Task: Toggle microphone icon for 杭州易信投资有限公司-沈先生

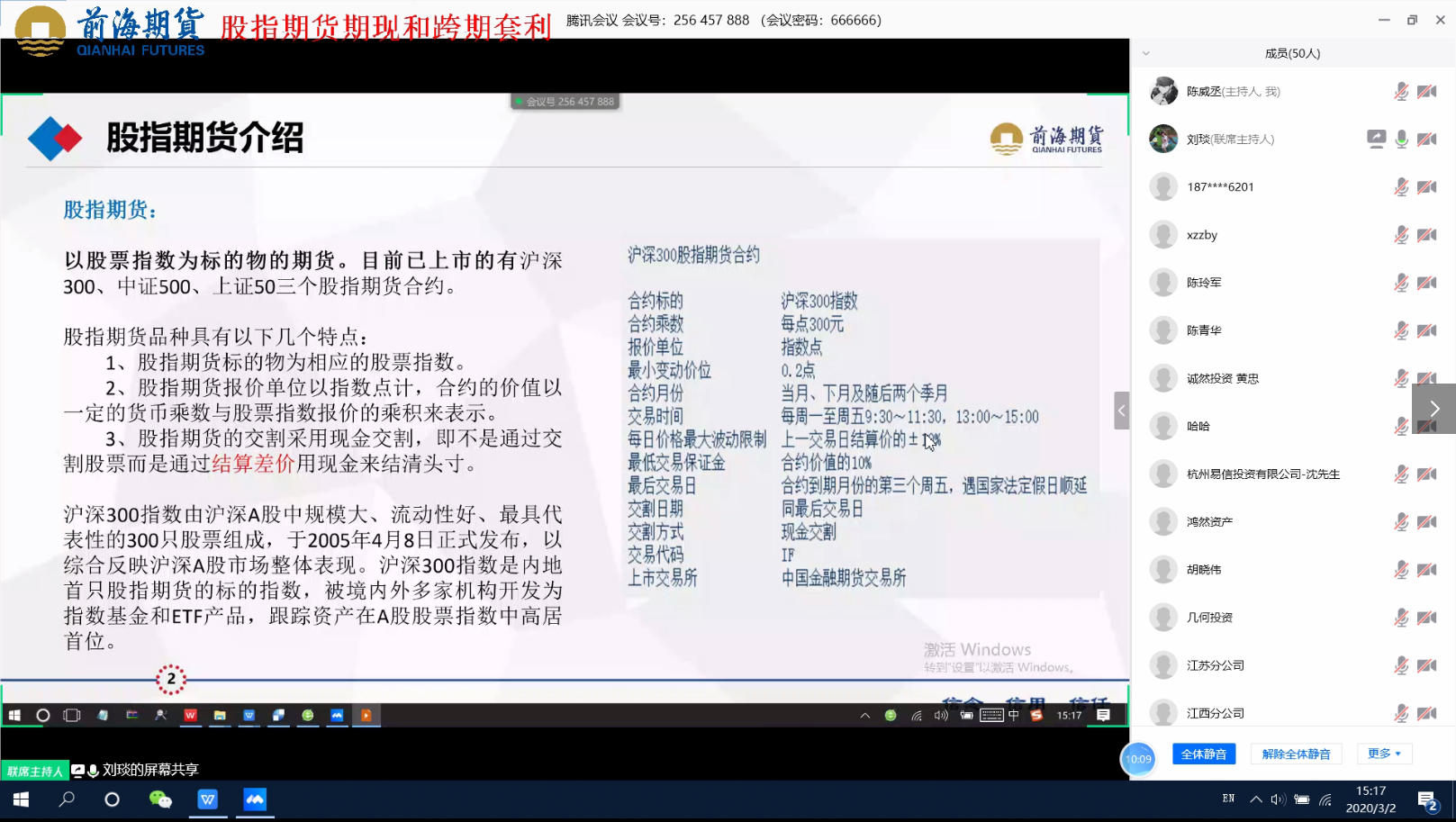Action: 1401,474
